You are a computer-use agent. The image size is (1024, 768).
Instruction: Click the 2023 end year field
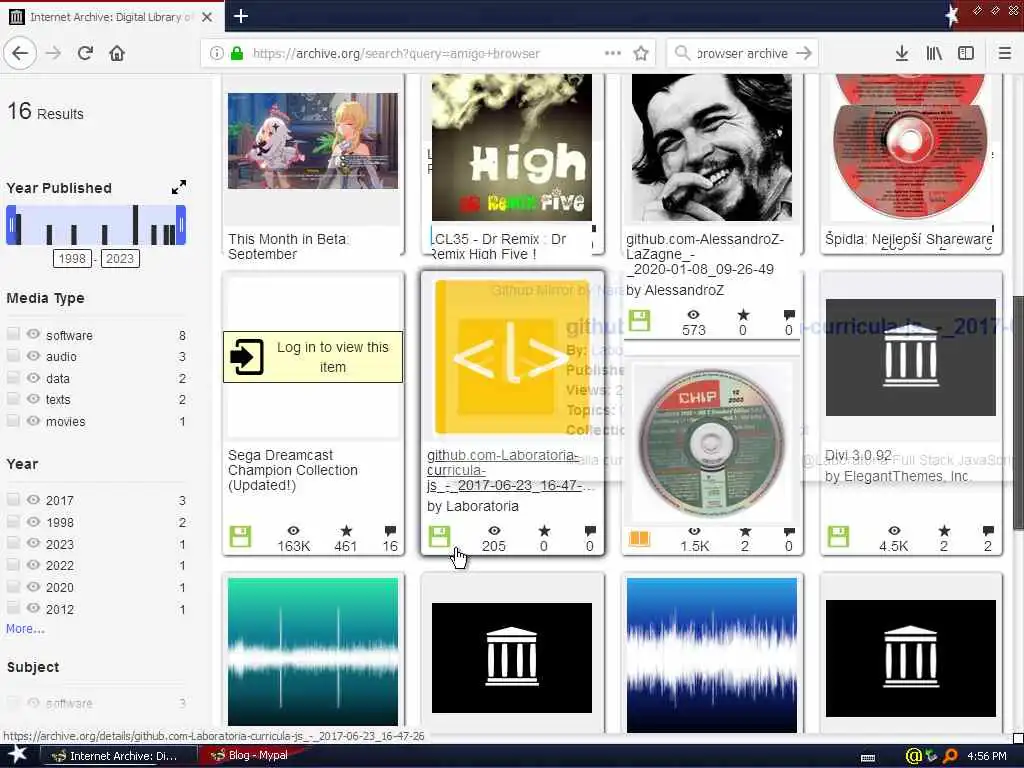tap(120, 259)
